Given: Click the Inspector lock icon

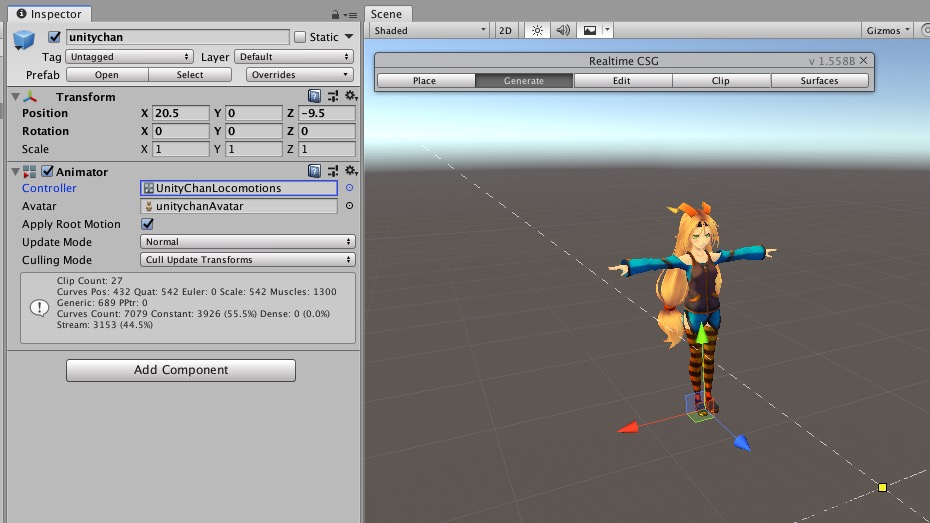Looking at the screenshot, I should pos(335,14).
